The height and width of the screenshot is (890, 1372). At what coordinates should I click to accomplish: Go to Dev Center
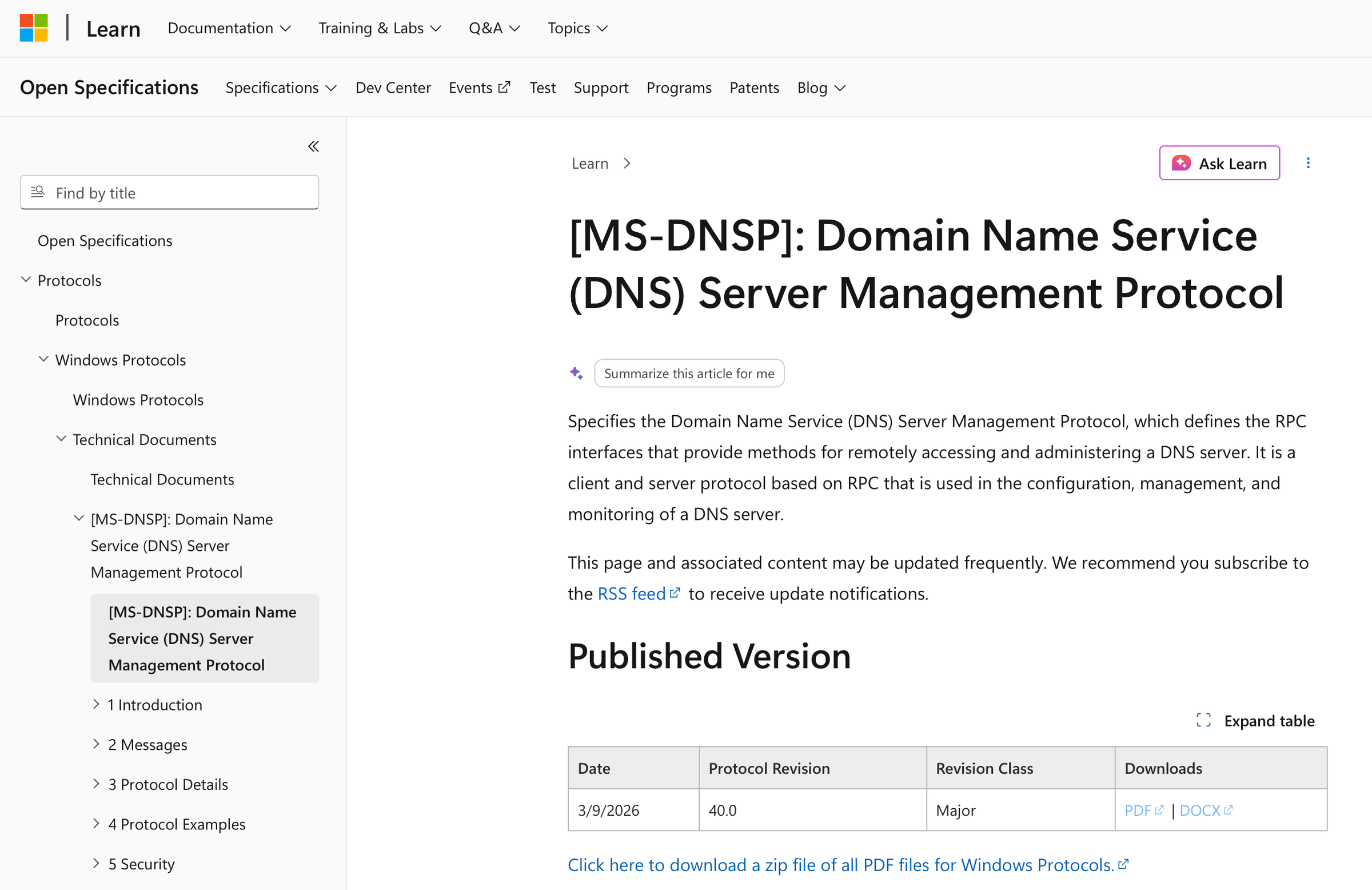pos(393,88)
